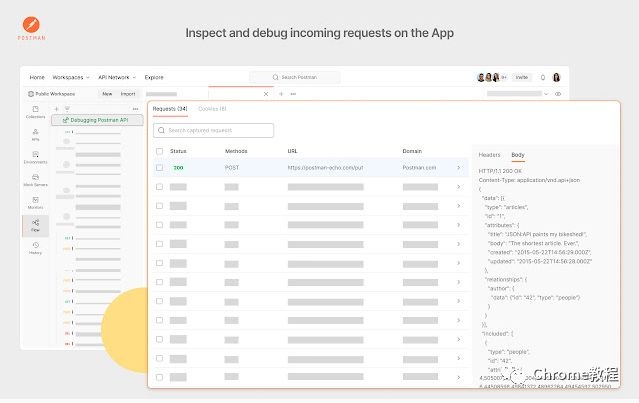Screen dimensions: 639x403
Task: Expand the Workspaces dropdown menu
Action: (x=71, y=77)
